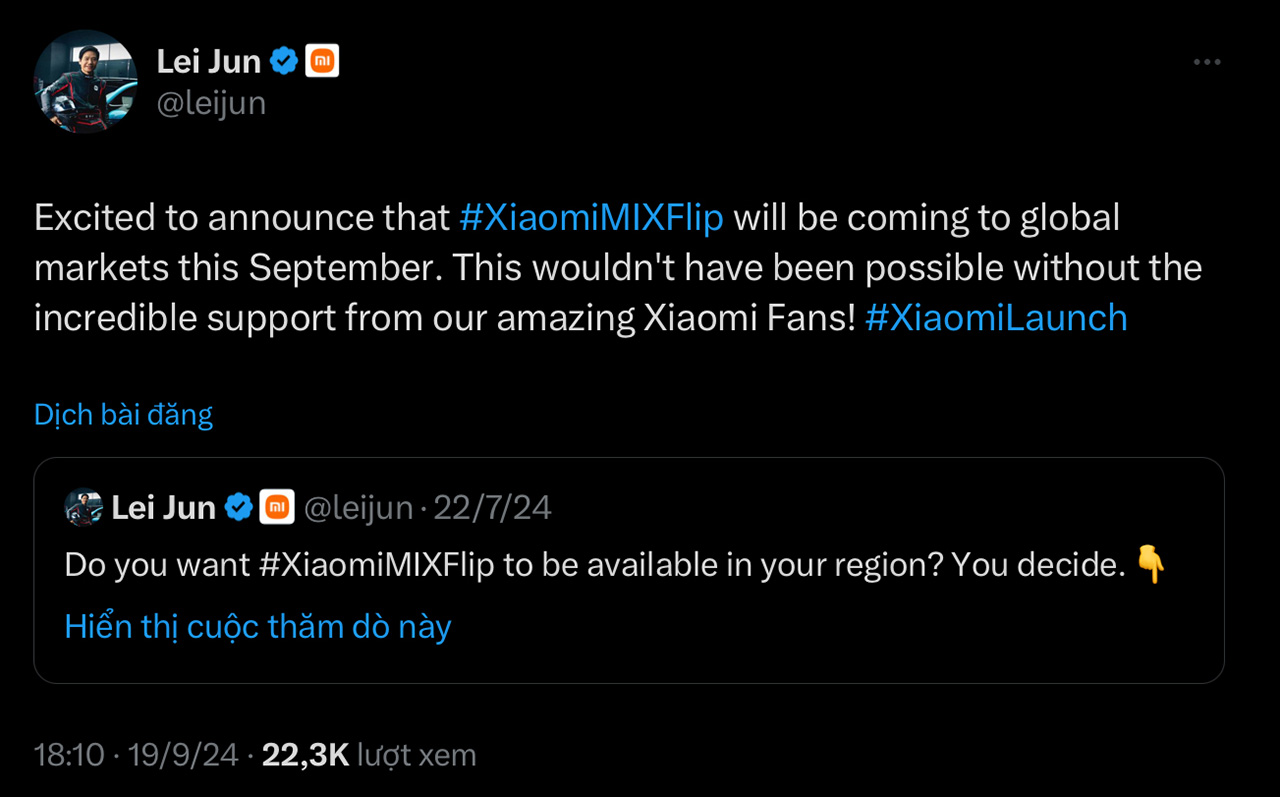Click the verified checkmark in the quoted tweet
The image size is (1280, 797).
(238, 507)
